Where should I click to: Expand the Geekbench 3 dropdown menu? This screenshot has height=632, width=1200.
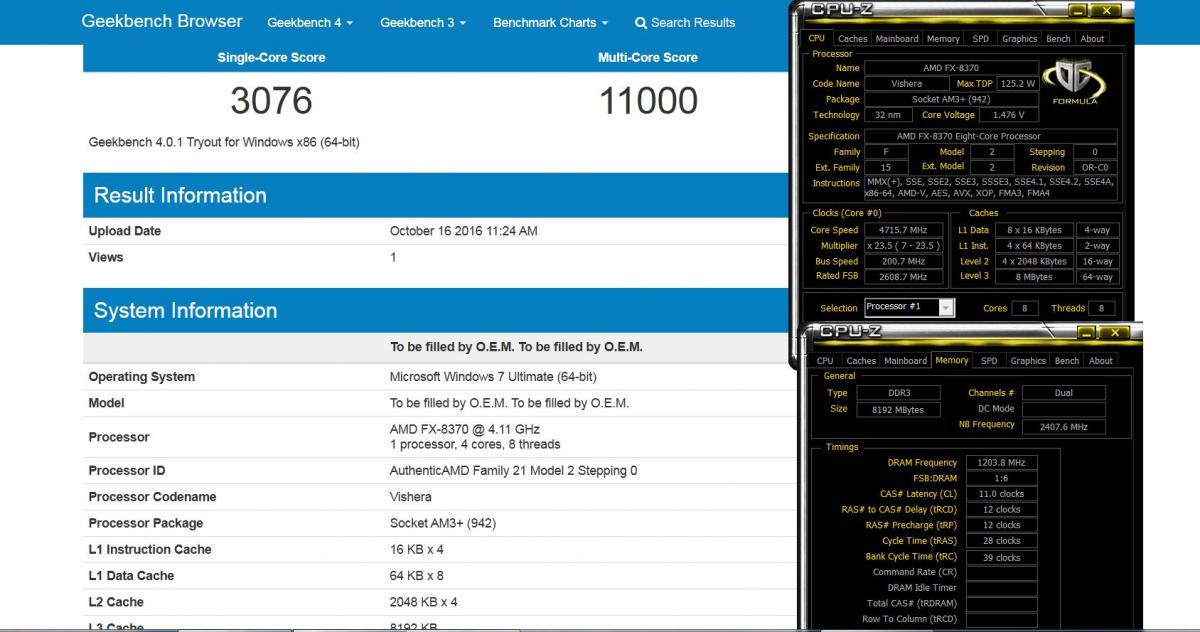[x=423, y=22]
